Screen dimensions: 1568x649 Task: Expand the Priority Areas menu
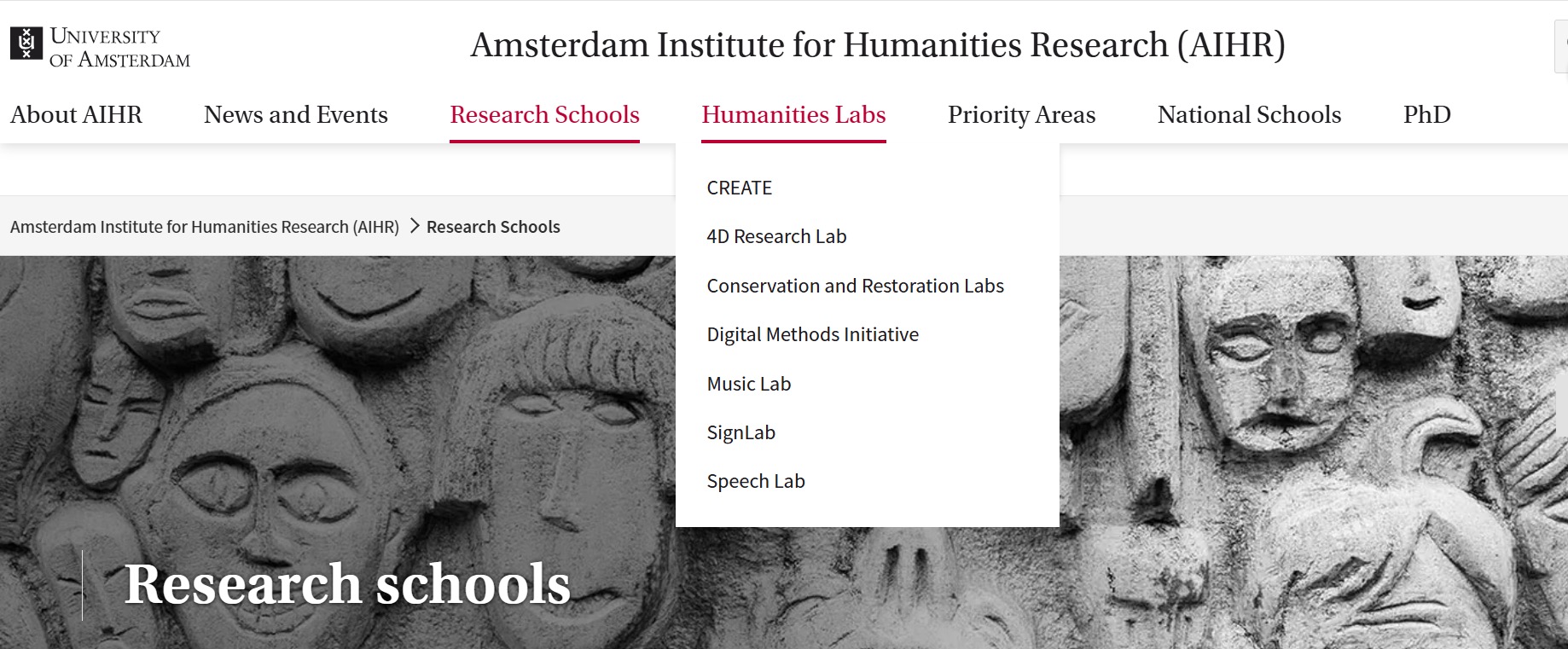point(1021,115)
